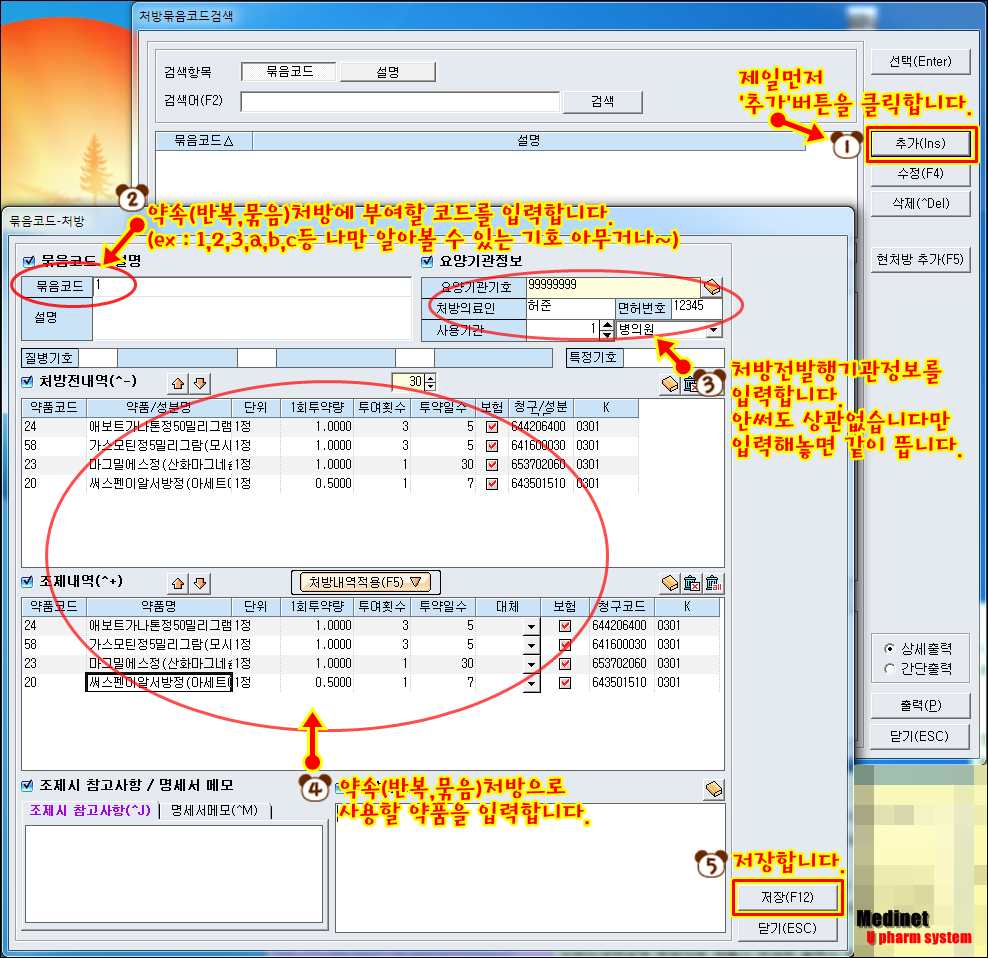The height and width of the screenshot is (958, 988).
Task: Click the 묶음코드 input field
Action: 250,287
